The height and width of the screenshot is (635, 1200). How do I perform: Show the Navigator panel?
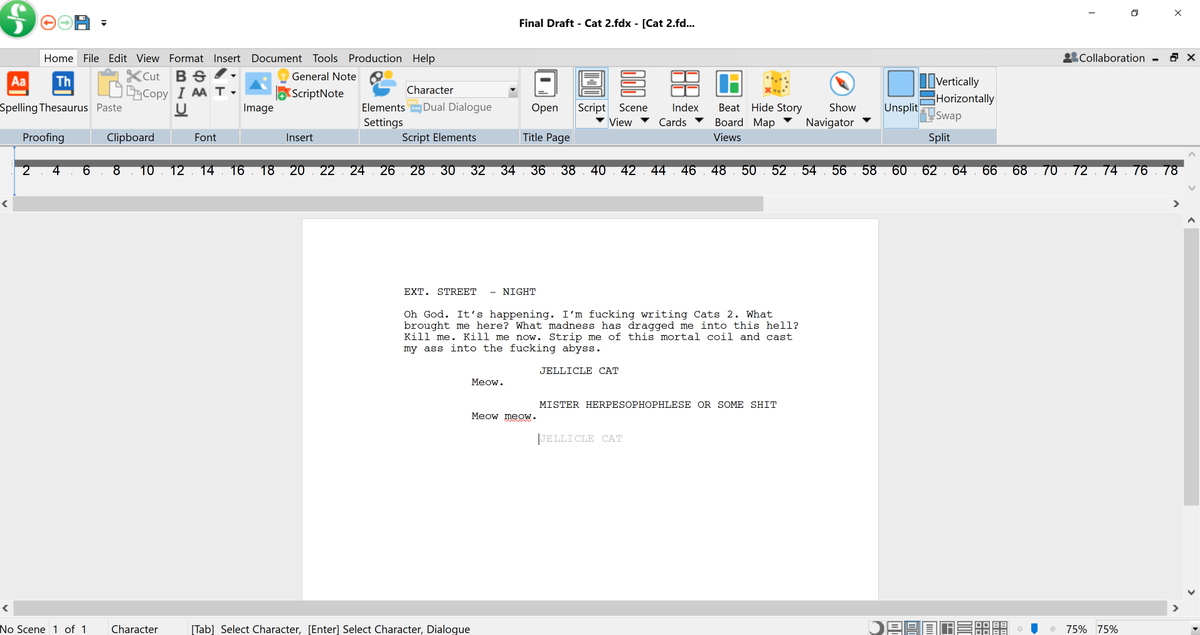(x=842, y=92)
